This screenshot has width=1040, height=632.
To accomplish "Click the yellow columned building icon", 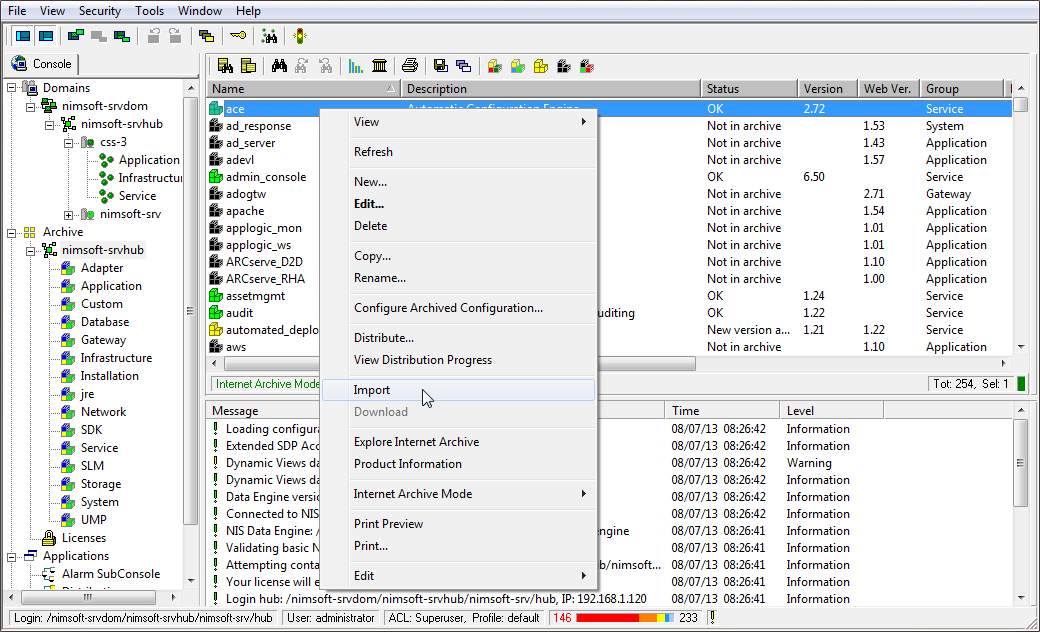I will click(379, 66).
